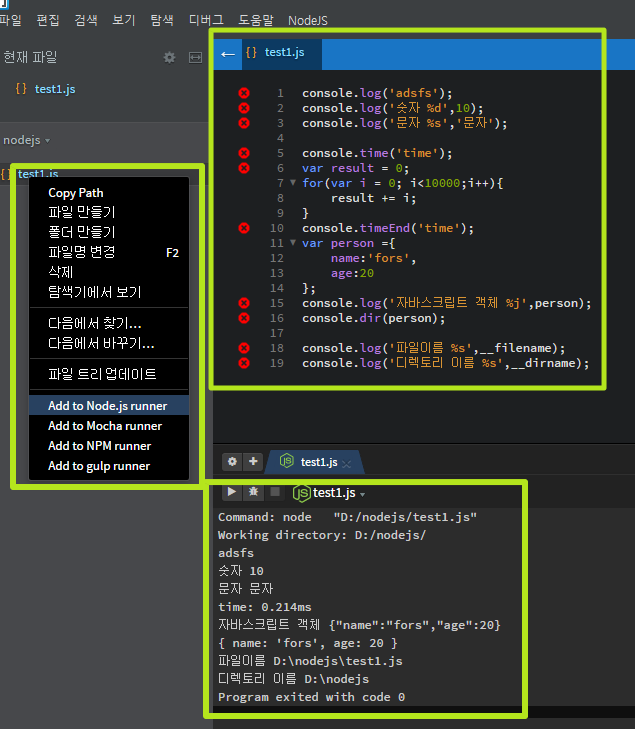The width and height of the screenshot is (635, 729).
Task: Choose 다음에서 바꾸기... from context menu
Action: (109, 343)
